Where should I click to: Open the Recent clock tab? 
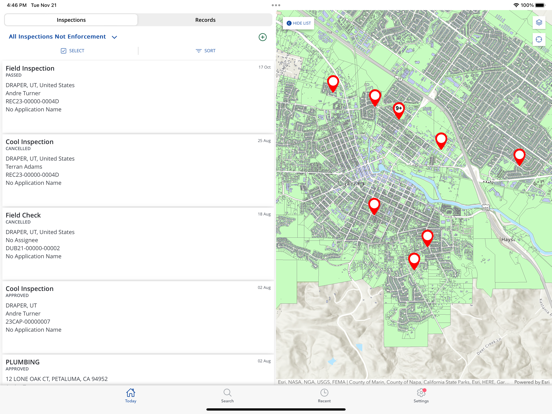tap(324, 395)
